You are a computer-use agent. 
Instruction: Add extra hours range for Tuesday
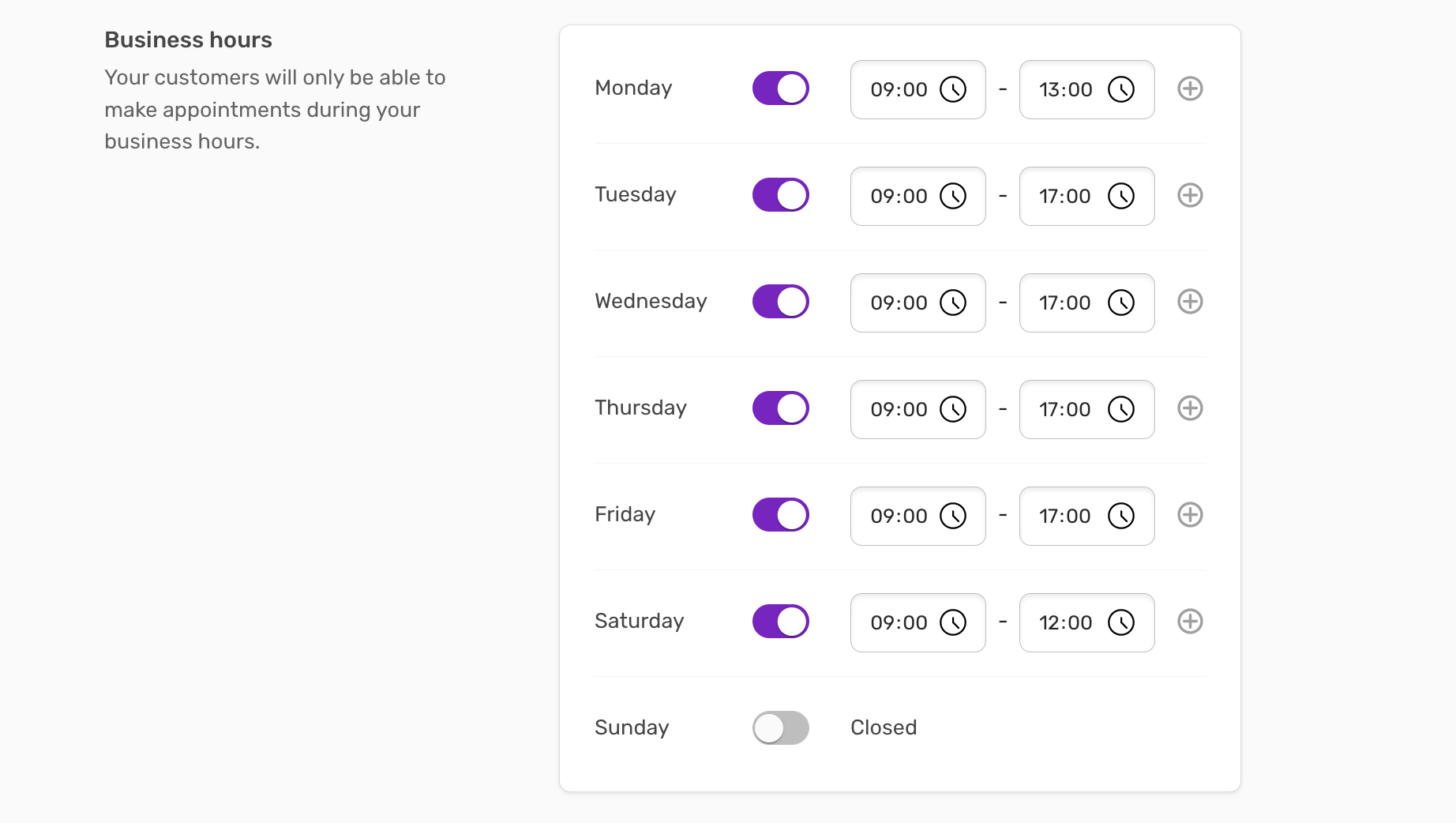(1190, 195)
